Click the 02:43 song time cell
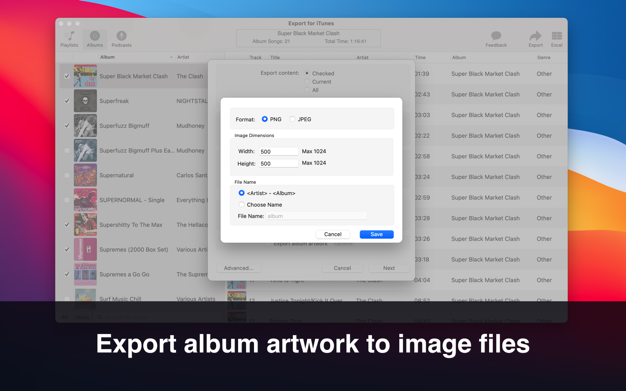This screenshot has width=626, height=391. point(422,94)
